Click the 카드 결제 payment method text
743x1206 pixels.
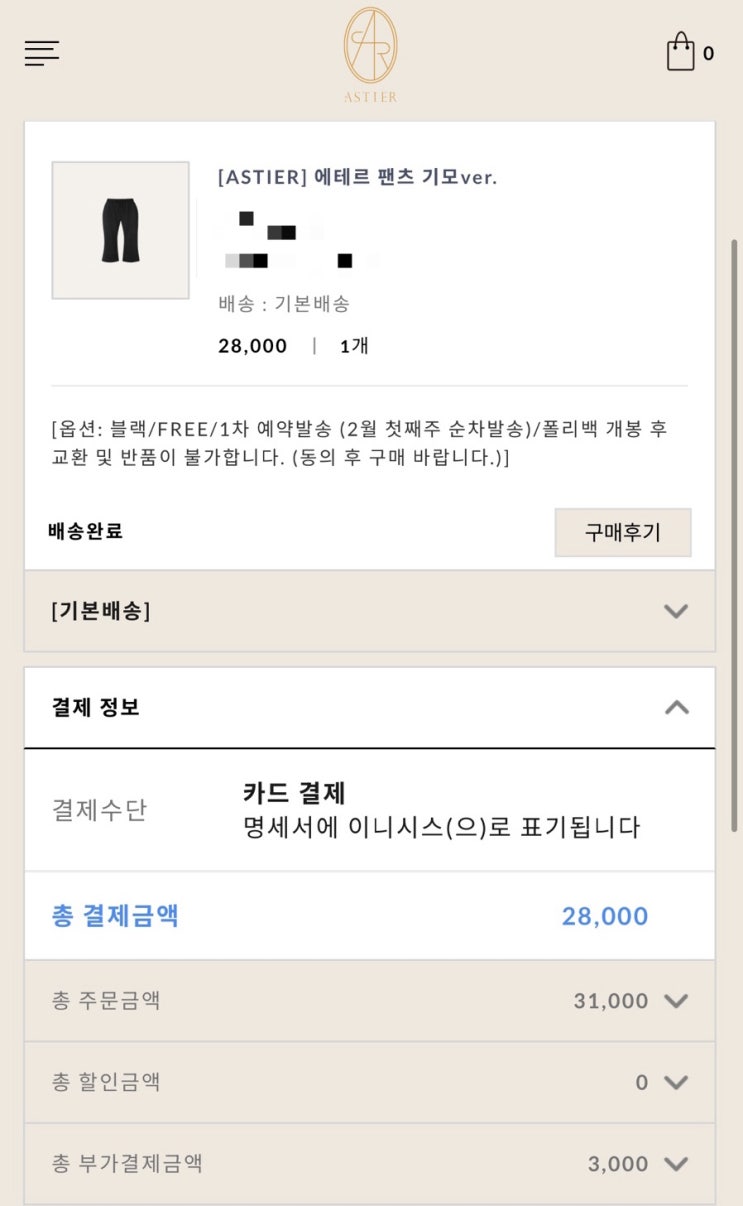(x=294, y=793)
